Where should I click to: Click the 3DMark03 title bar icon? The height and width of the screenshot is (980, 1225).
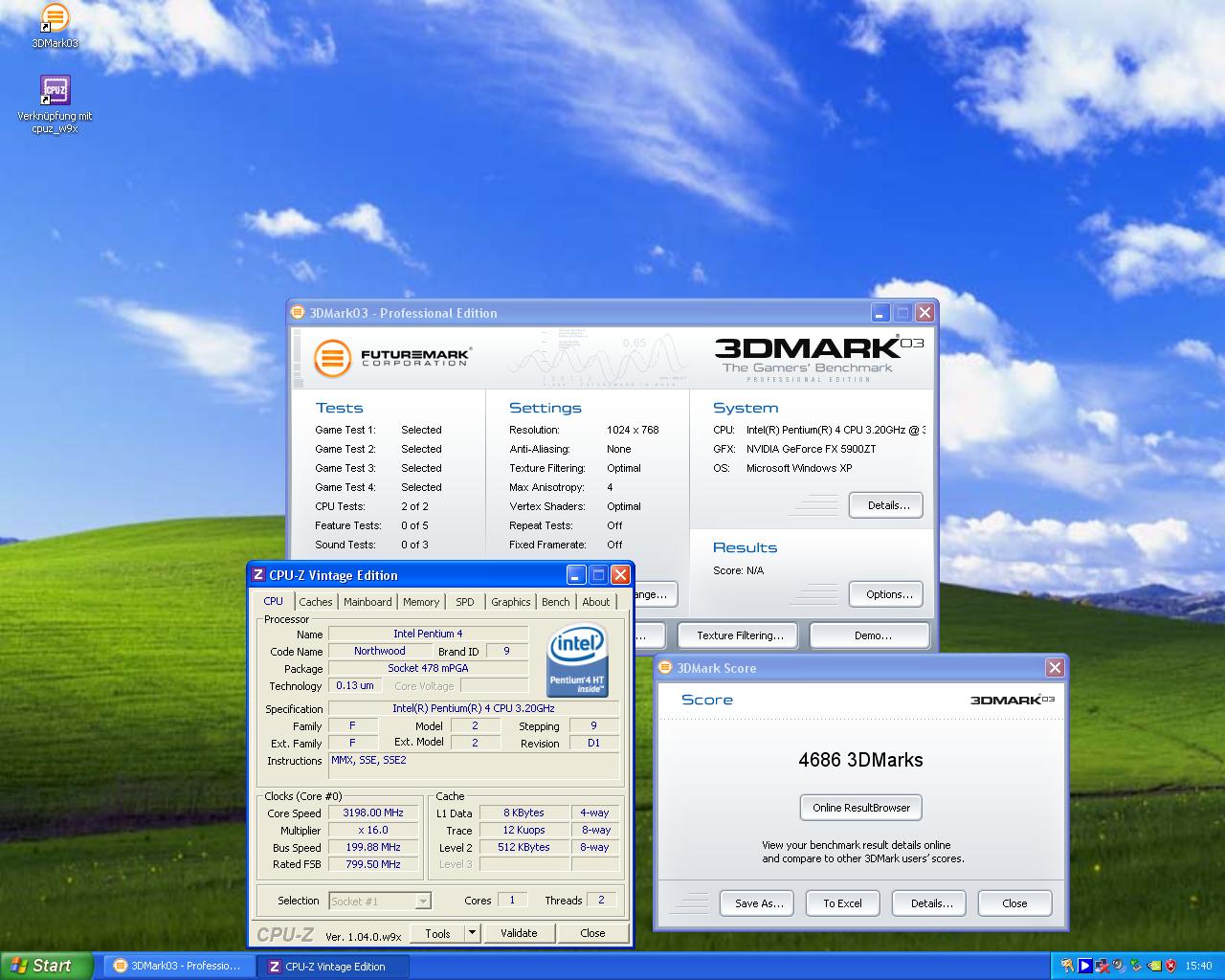(x=299, y=313)
